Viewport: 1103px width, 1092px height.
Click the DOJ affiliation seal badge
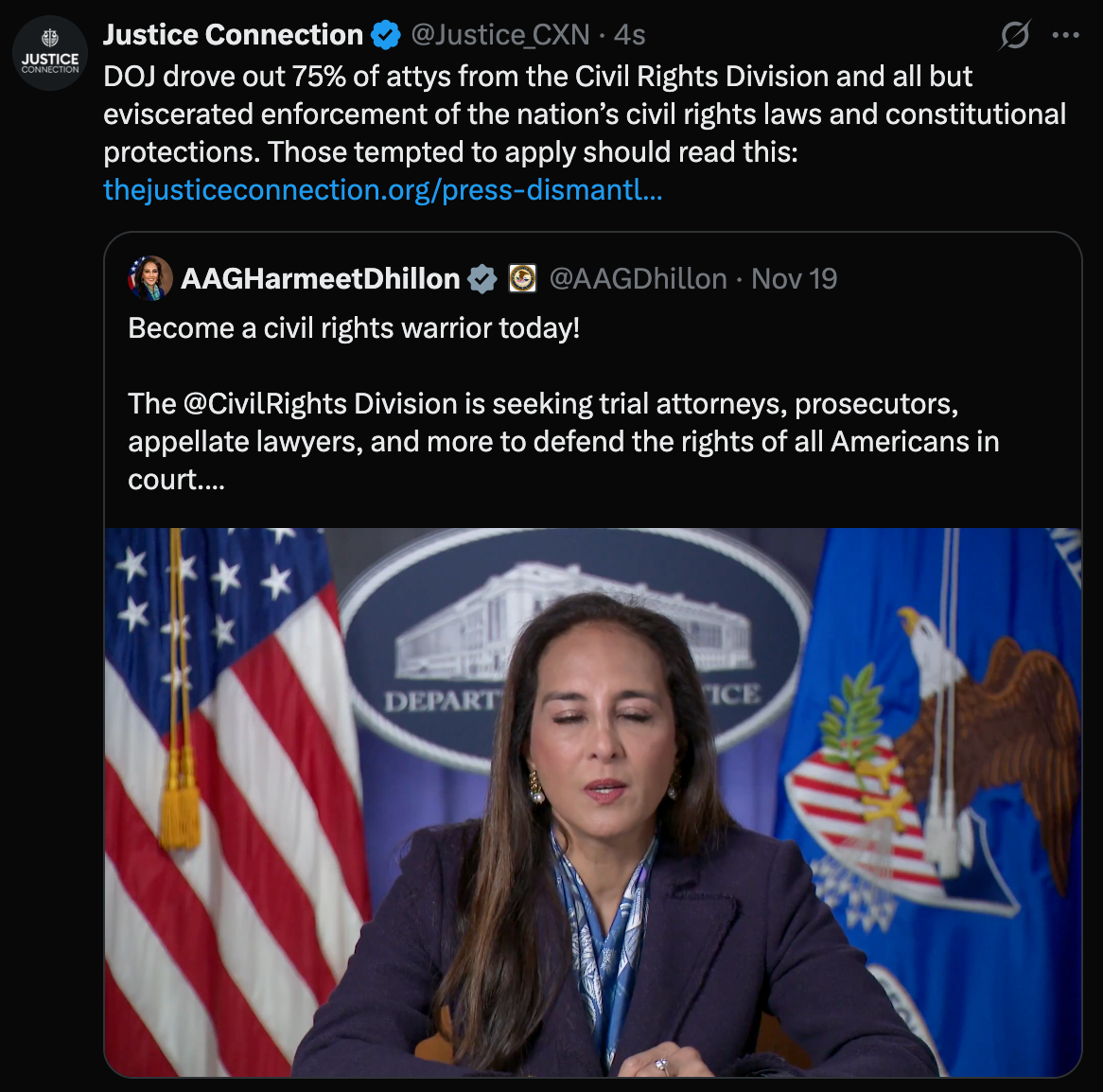click(522, 279)
